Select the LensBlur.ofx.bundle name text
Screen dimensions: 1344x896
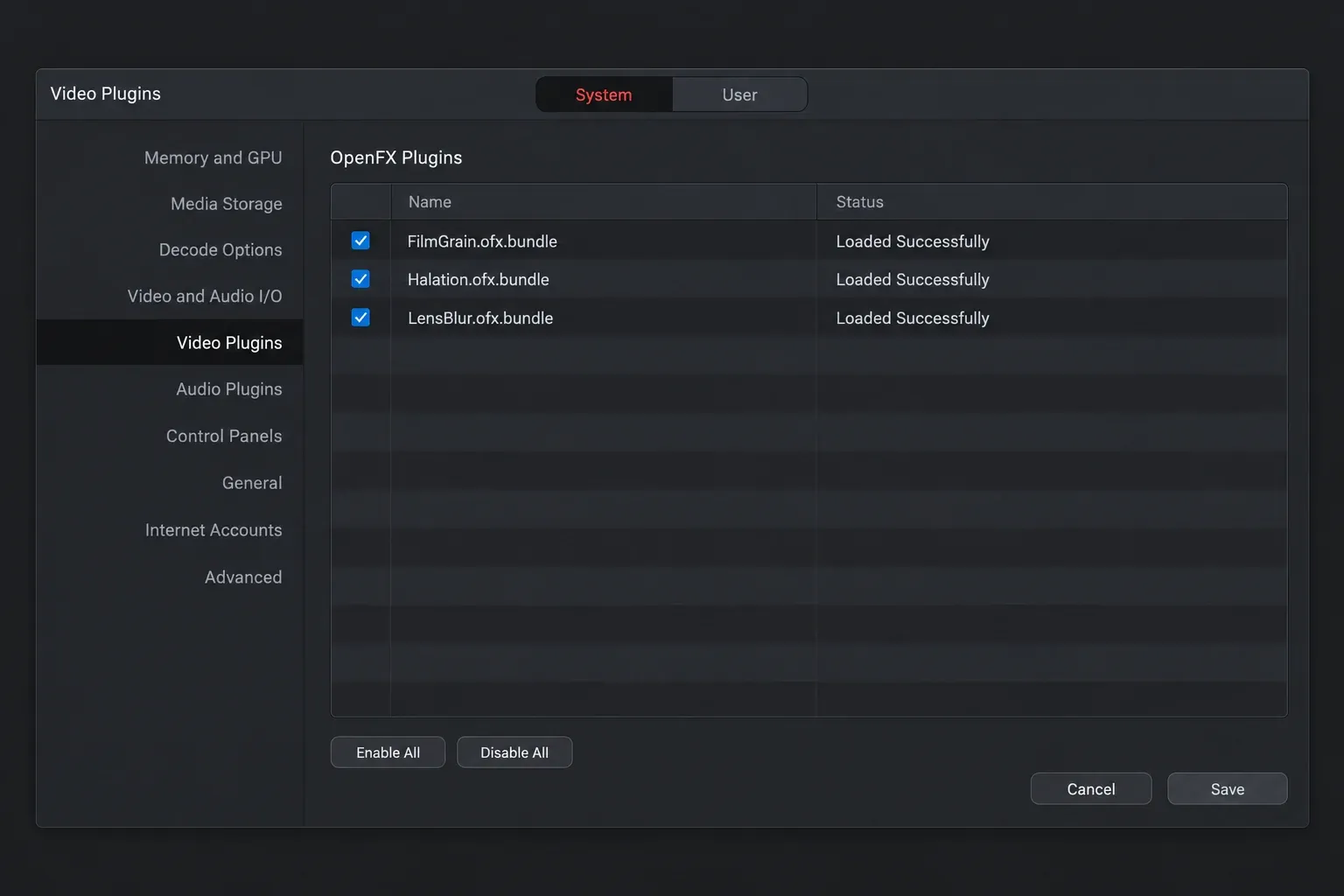pyautogui.click(x=480, y=318)
